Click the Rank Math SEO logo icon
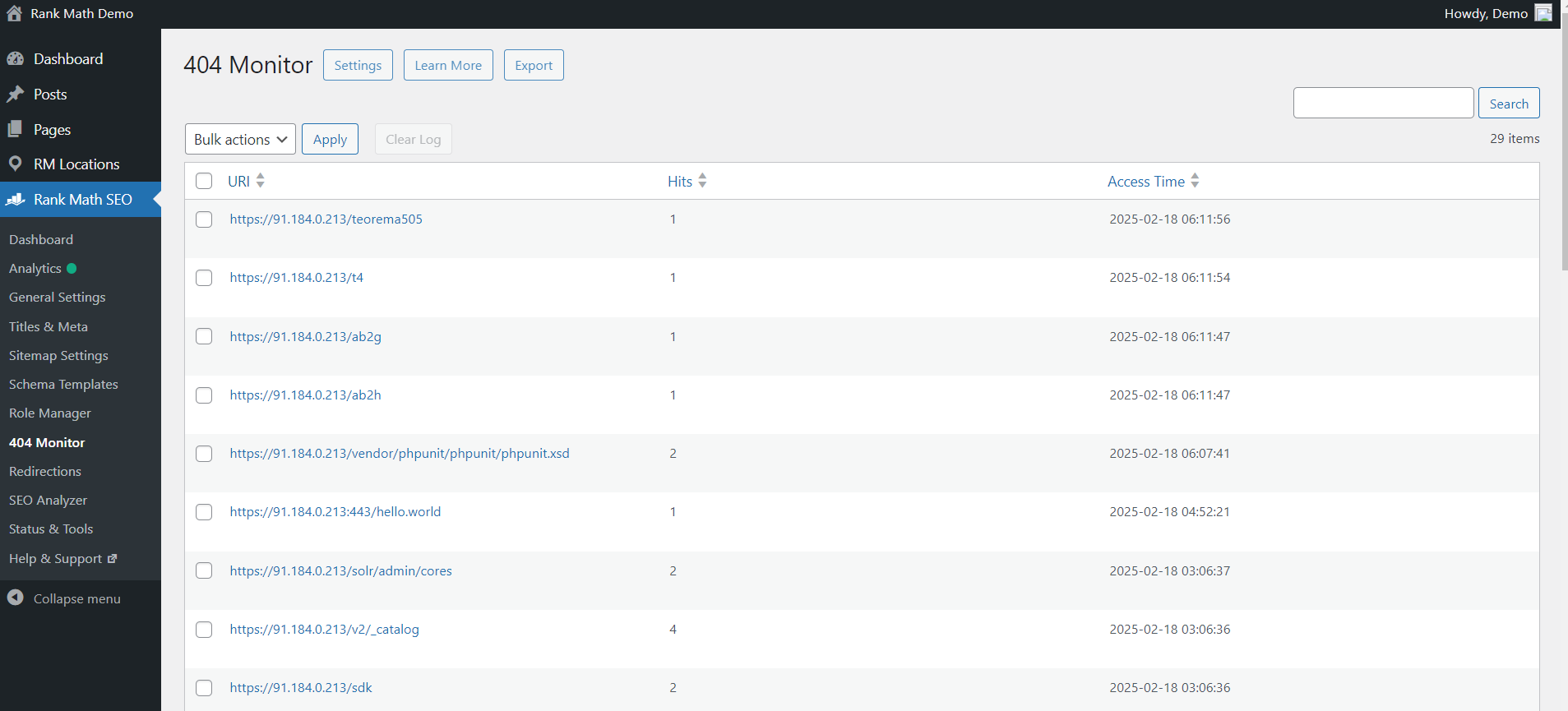This screenshot has height=711, width=1568. click(x=15, y=200)
